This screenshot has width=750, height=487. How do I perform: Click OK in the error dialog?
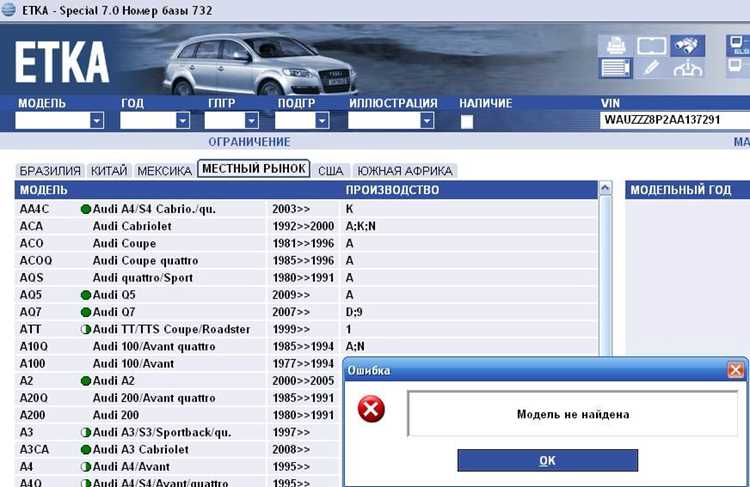548,460
